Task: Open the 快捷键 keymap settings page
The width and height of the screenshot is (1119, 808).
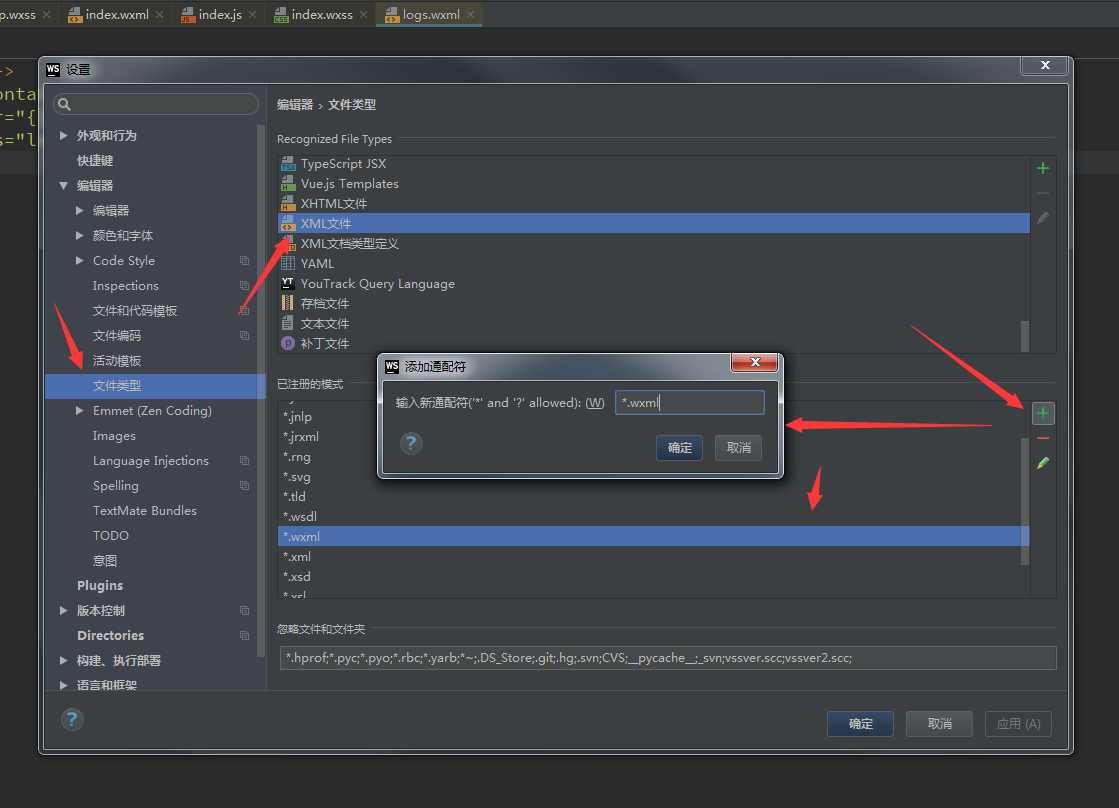Action: click(x=95, y=161)
